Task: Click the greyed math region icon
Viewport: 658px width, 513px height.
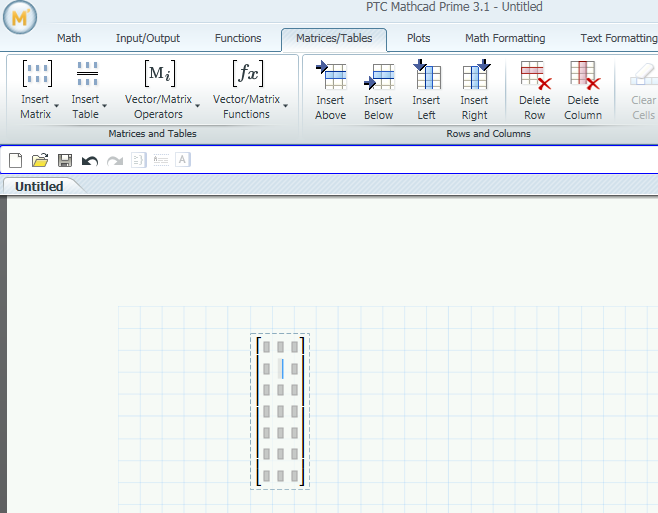Action: coord(138,160)
